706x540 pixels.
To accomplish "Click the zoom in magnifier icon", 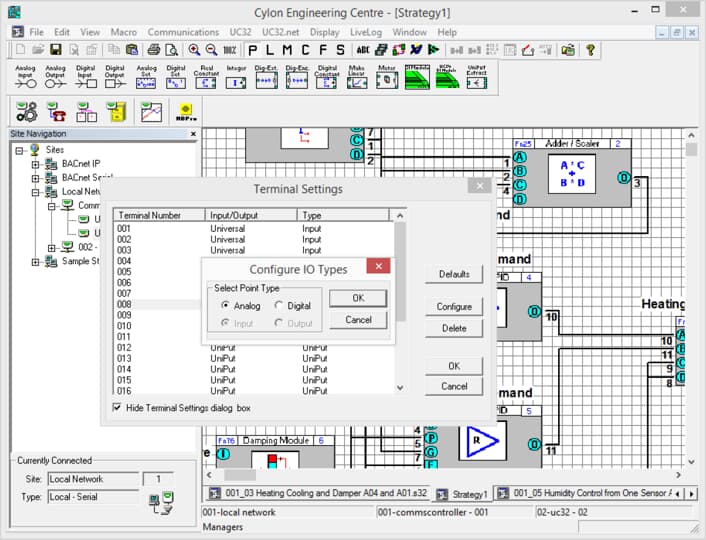I will tap(193, 49).
